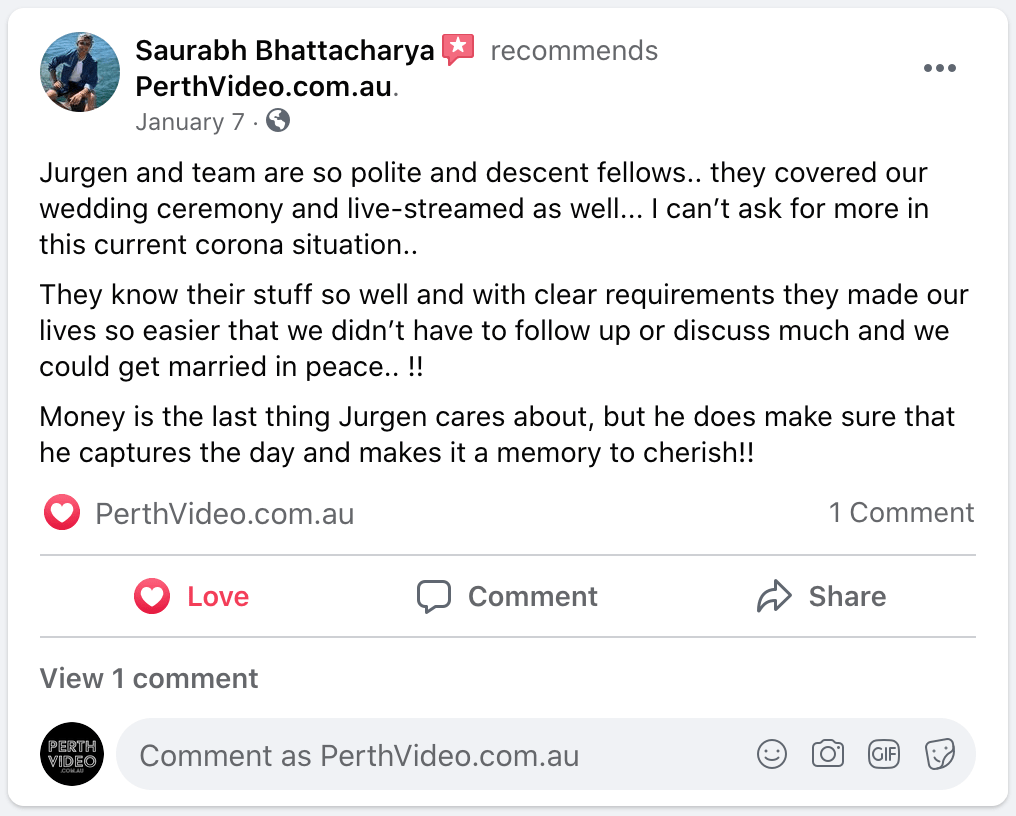Click the heart reaction icon beside PerthVideo.com.au
Image resolution: width=1016 pixels, height=816 pixels.
(x=62, y=514)
